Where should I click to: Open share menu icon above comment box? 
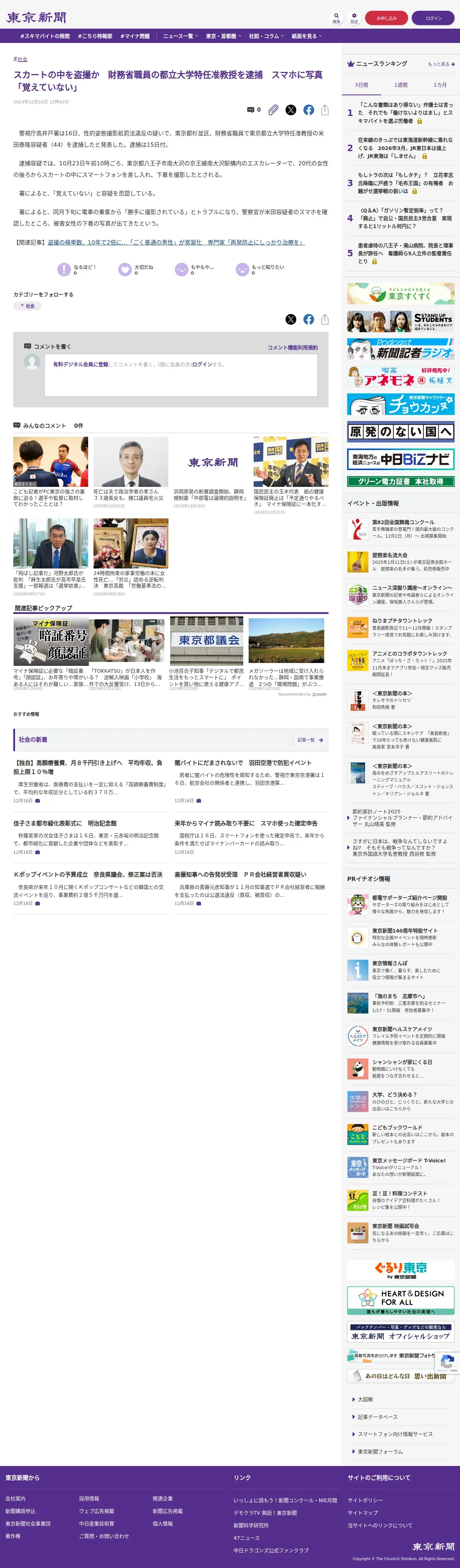tap(325, 320)
